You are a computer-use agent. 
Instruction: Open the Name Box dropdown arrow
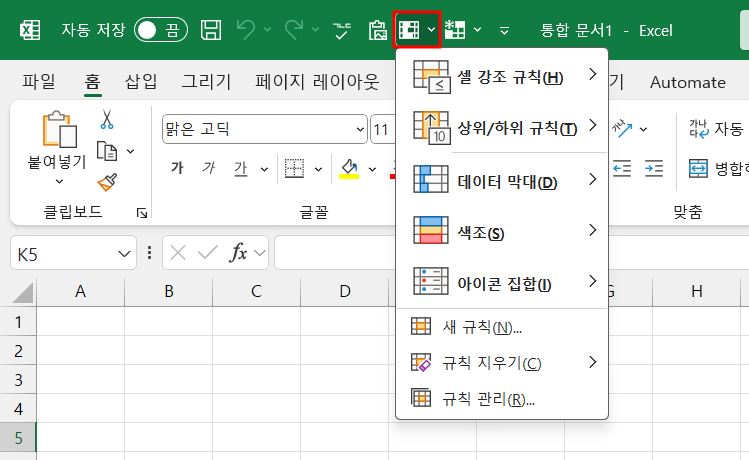[x=124, y=254]
